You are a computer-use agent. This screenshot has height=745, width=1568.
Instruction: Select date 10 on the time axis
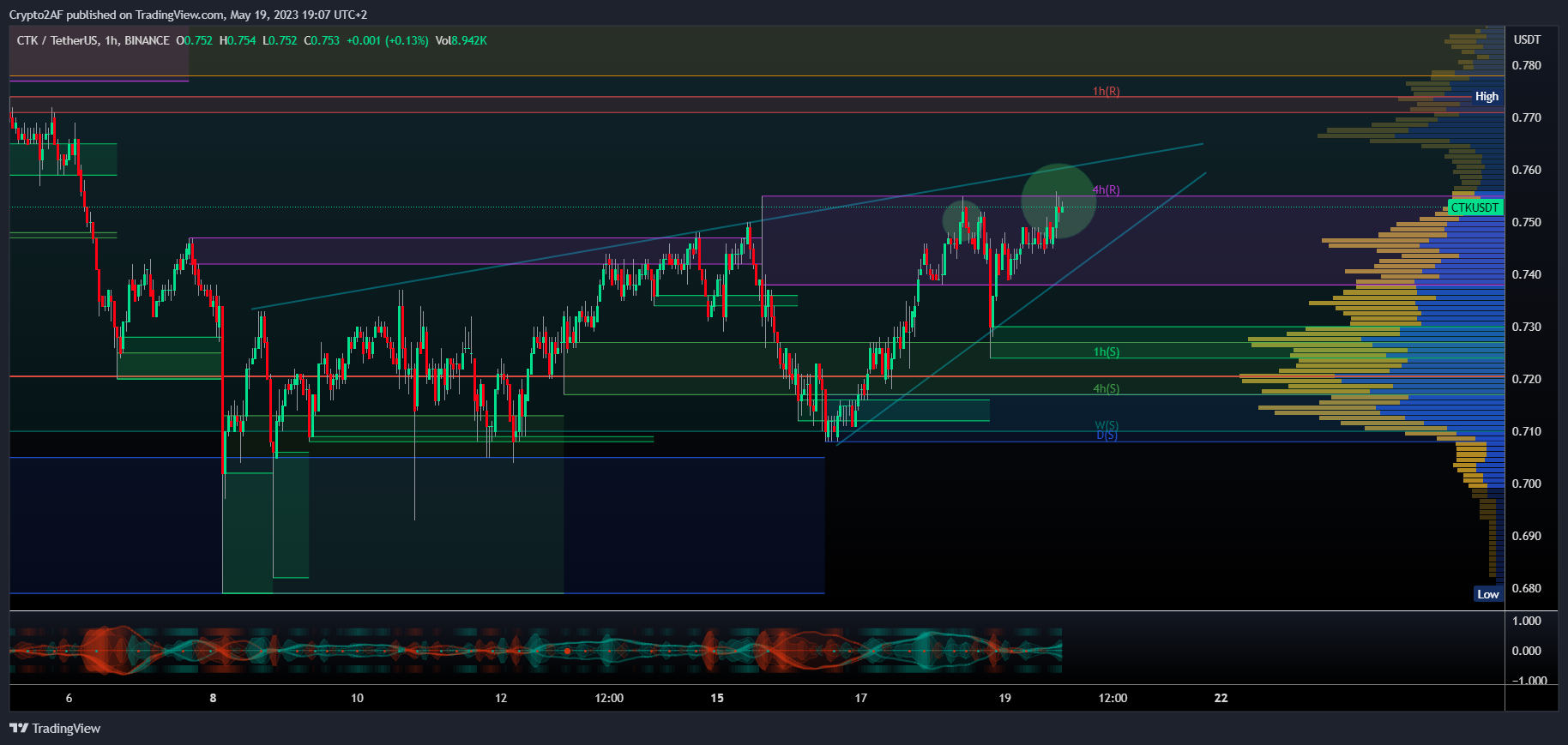click(357, 698)
